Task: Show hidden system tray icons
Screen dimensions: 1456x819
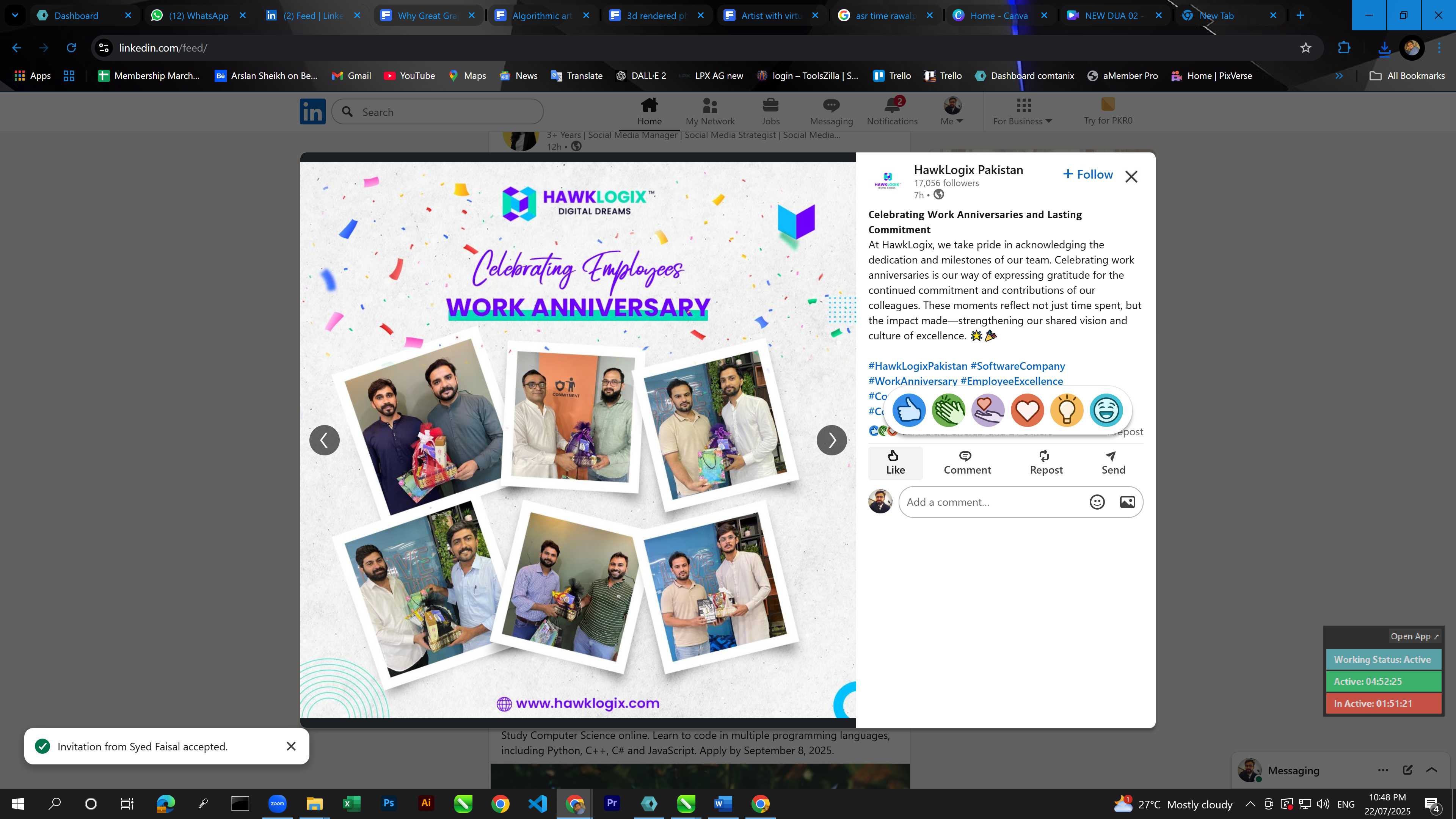Action: (x=1250, y=804)
